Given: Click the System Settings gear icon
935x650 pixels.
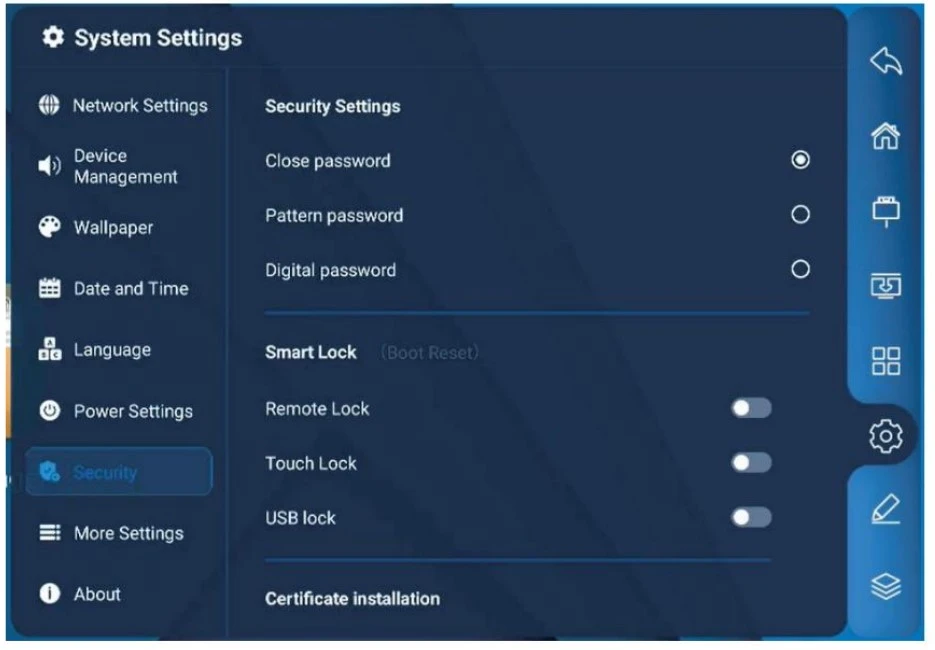Looking at the screenshot, I should [52, 37].
